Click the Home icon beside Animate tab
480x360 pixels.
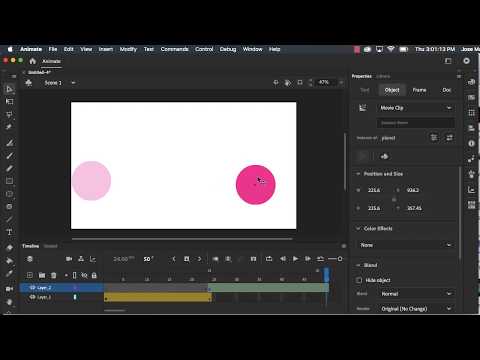[32, 61]
